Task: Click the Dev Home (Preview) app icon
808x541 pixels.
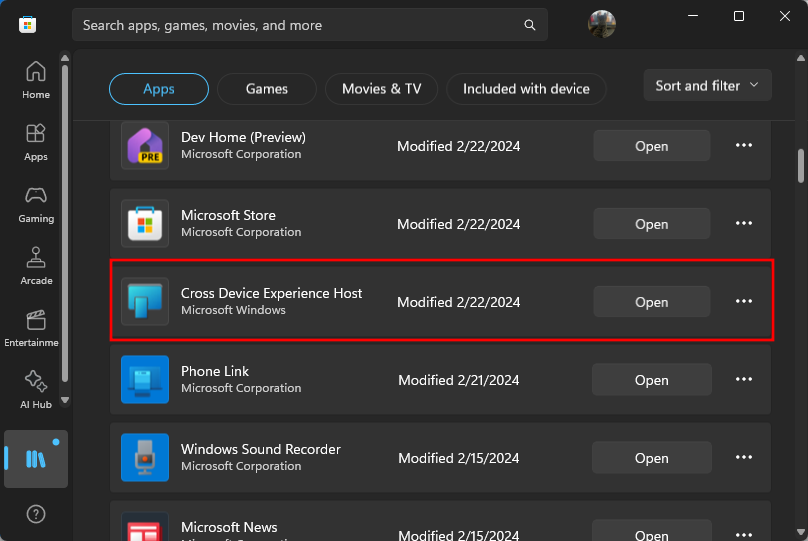Action: point(145,146)
